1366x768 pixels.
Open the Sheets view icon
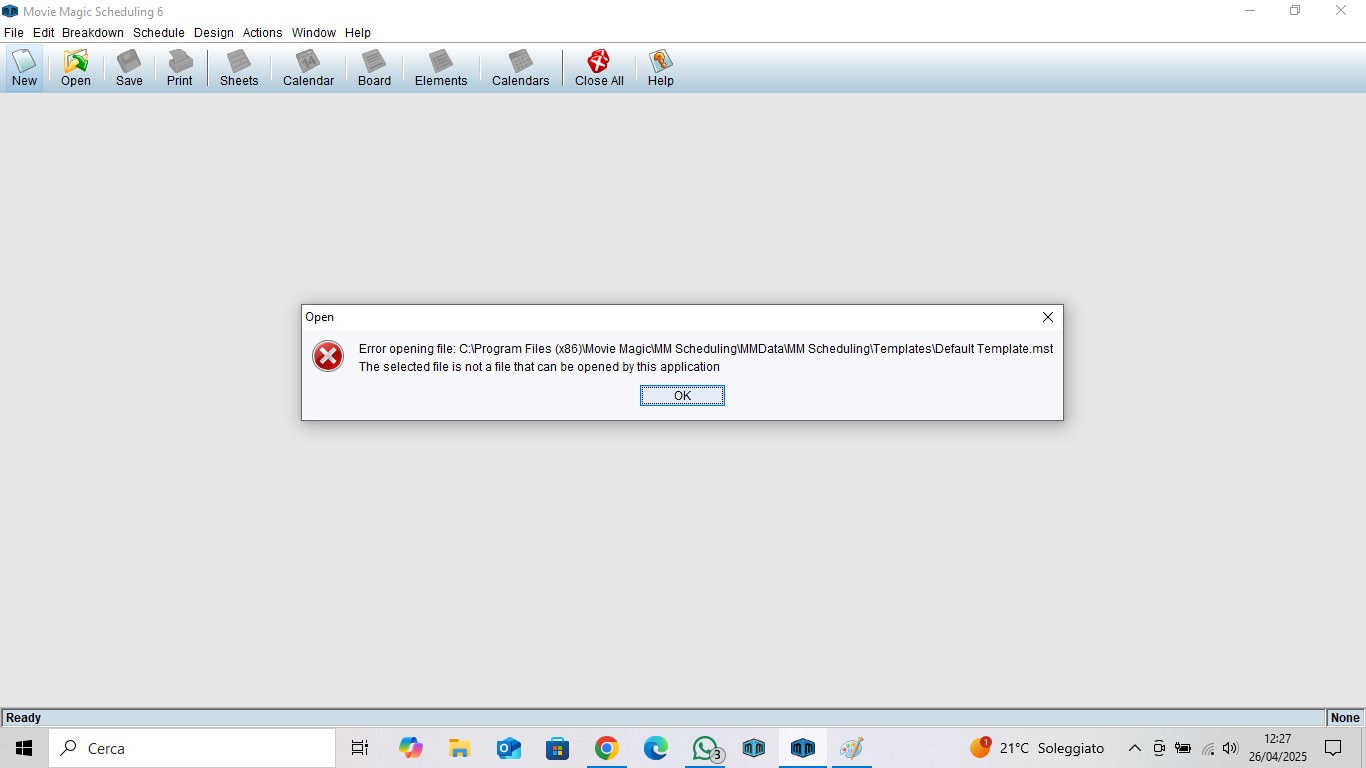[x=239, y=68]
